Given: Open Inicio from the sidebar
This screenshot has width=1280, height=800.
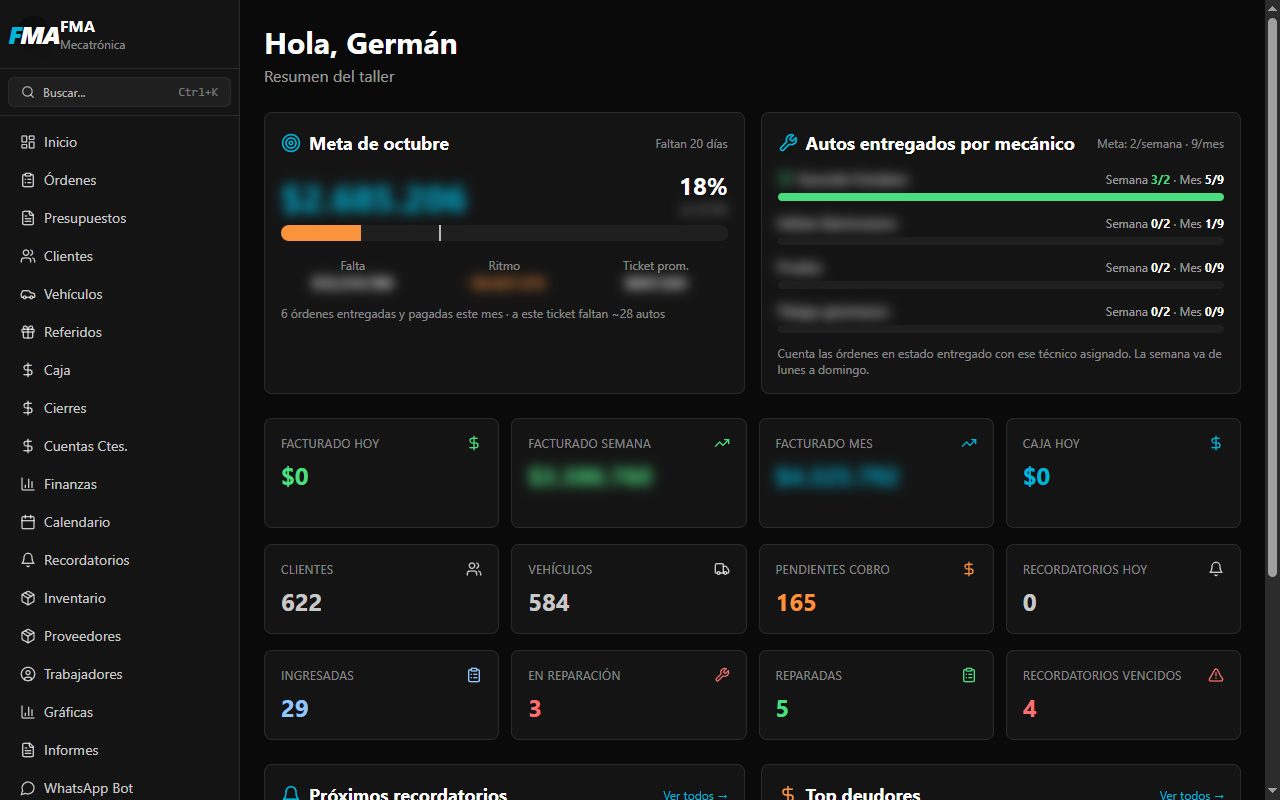Looking at the screenshot, I should click(x=119, y=142).
